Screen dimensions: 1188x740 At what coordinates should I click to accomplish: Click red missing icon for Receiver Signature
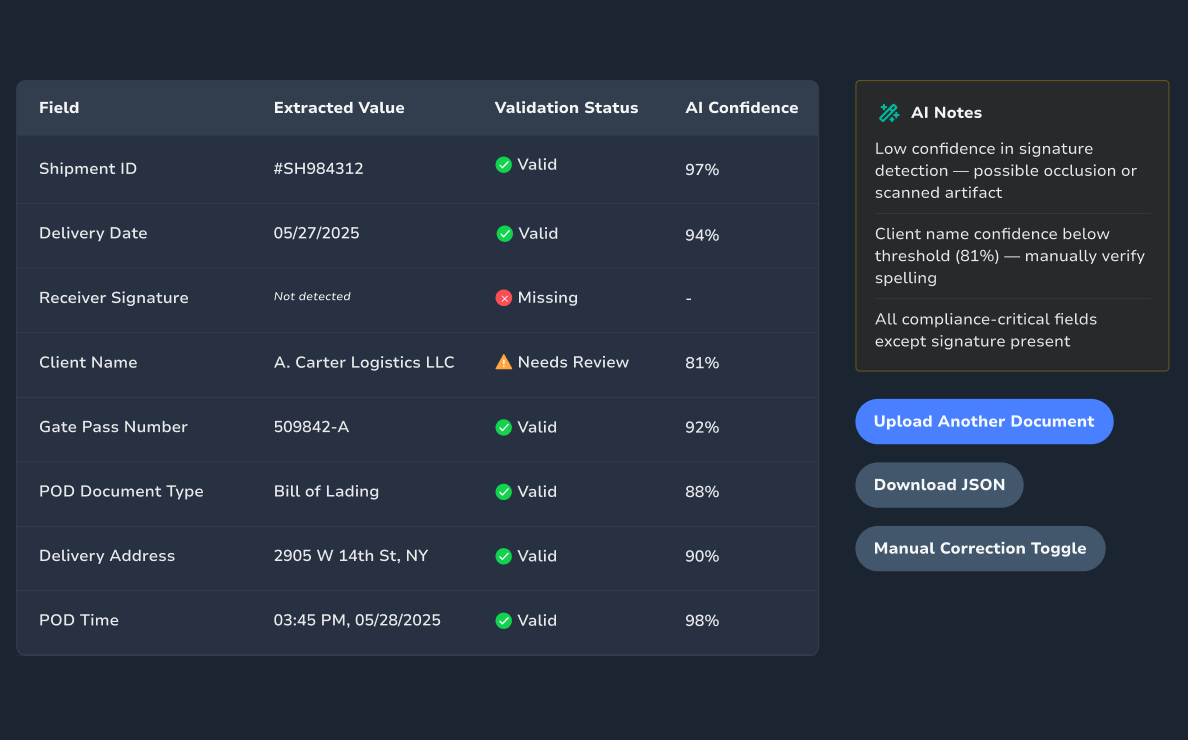[x=504, y=298]
